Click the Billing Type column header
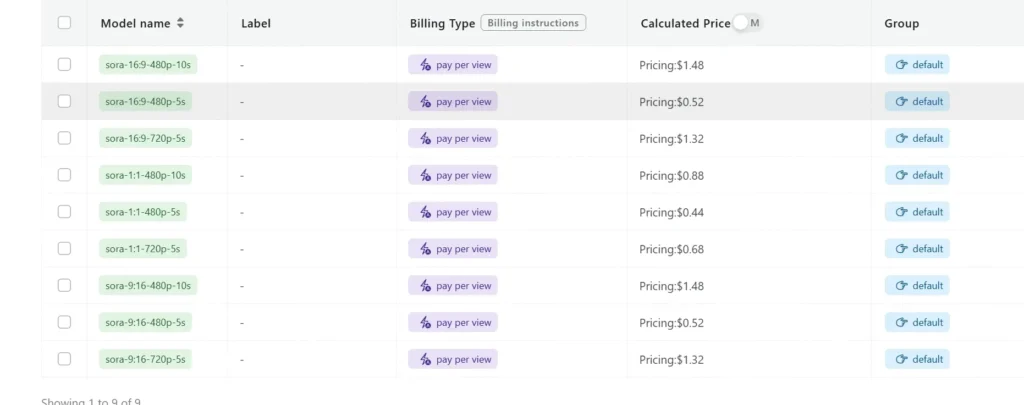The width and height of the screenshot is (1024, 405). 442,23
